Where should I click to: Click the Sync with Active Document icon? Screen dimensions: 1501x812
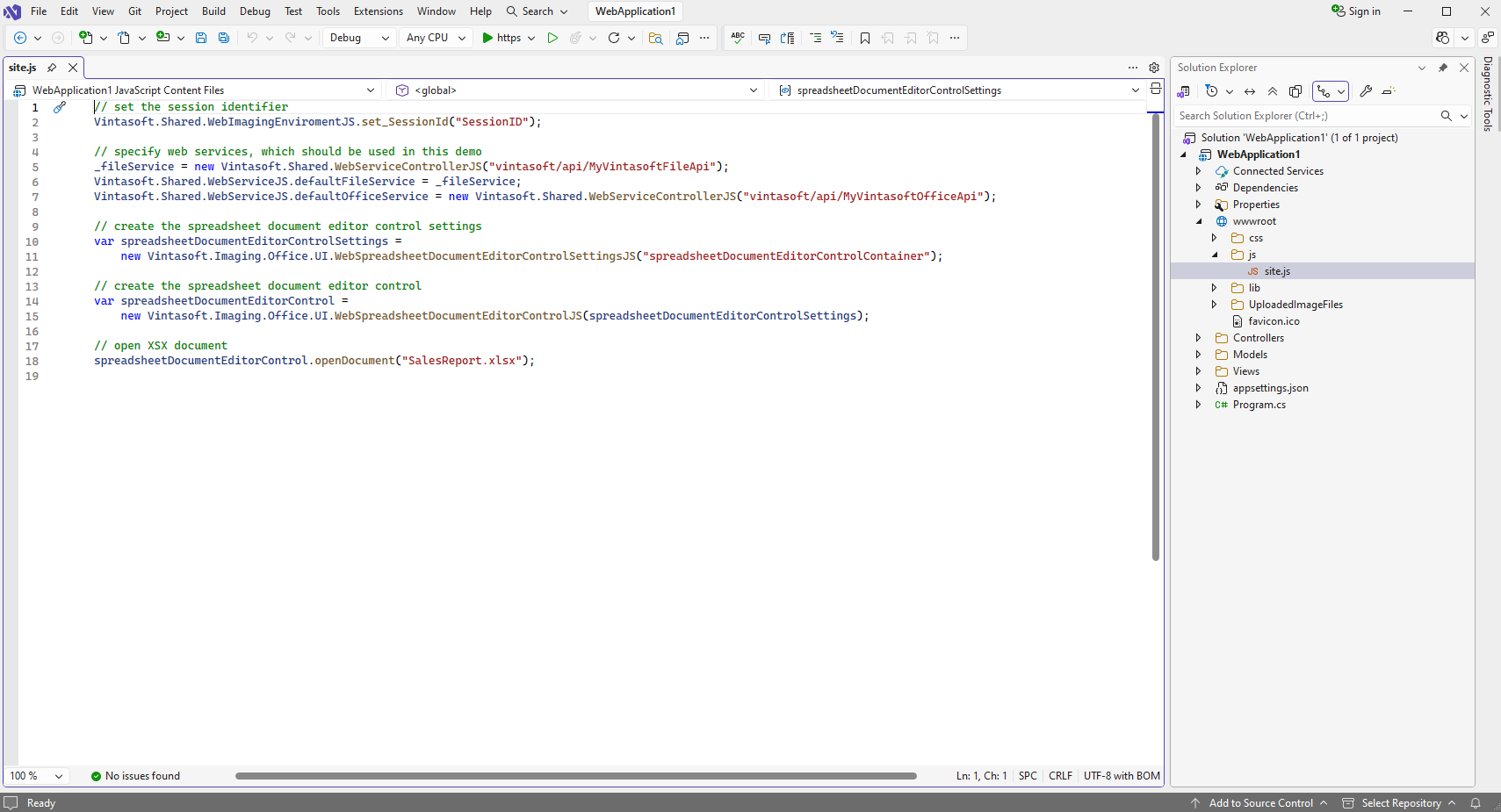tap(1250, 91)
